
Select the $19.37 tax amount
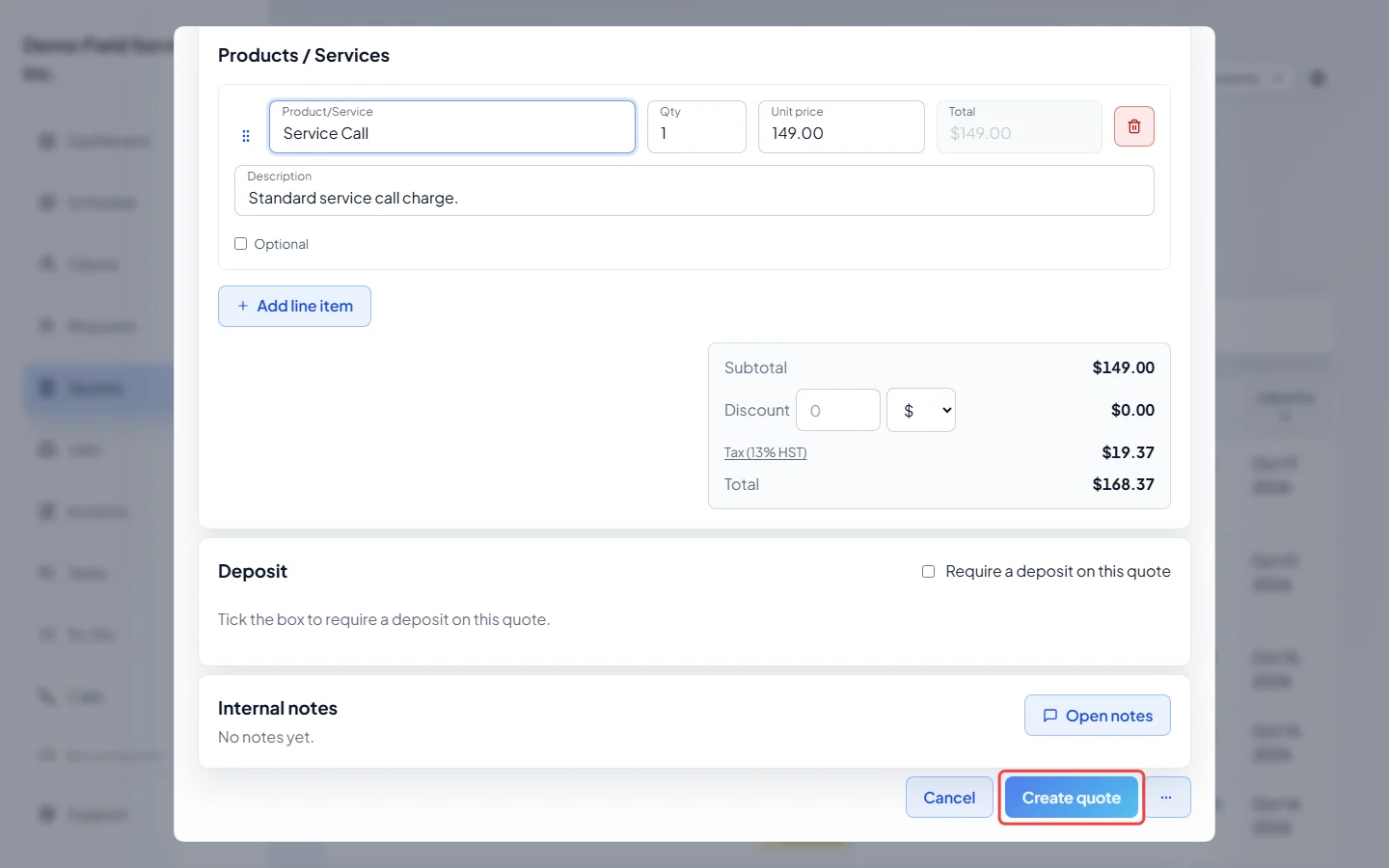tap(1129, 452)
